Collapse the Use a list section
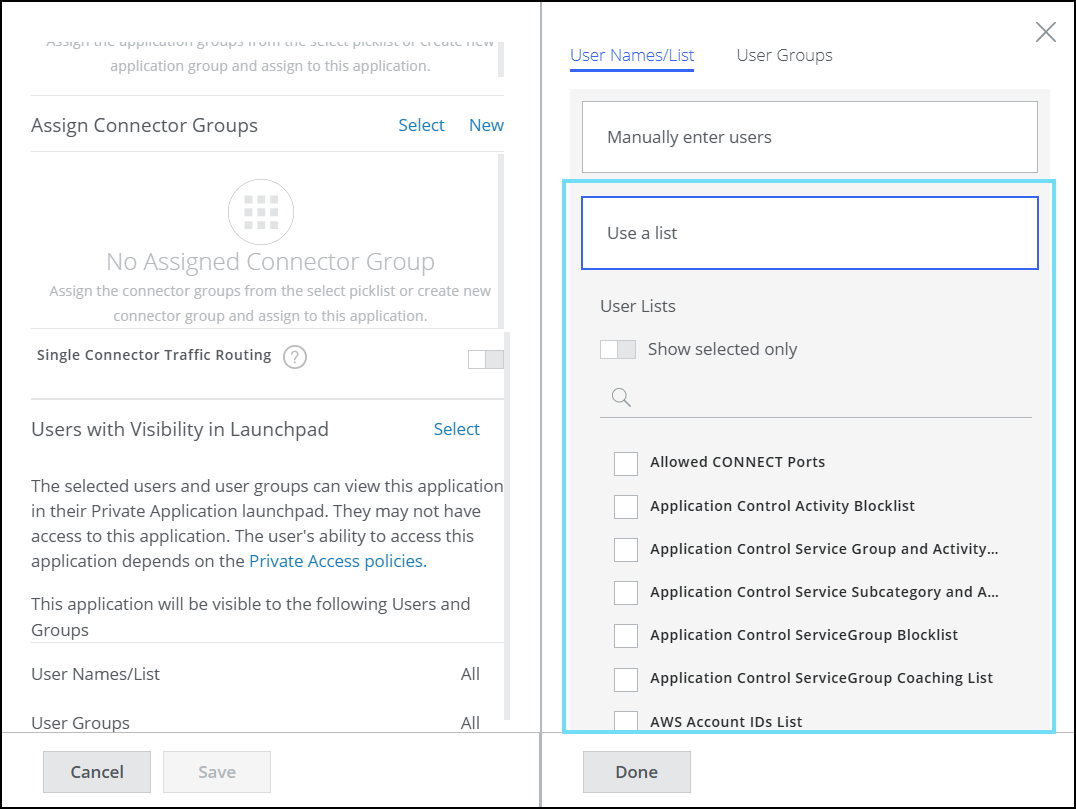This screenshot has width=1076, height=809. tap(809, 233)
